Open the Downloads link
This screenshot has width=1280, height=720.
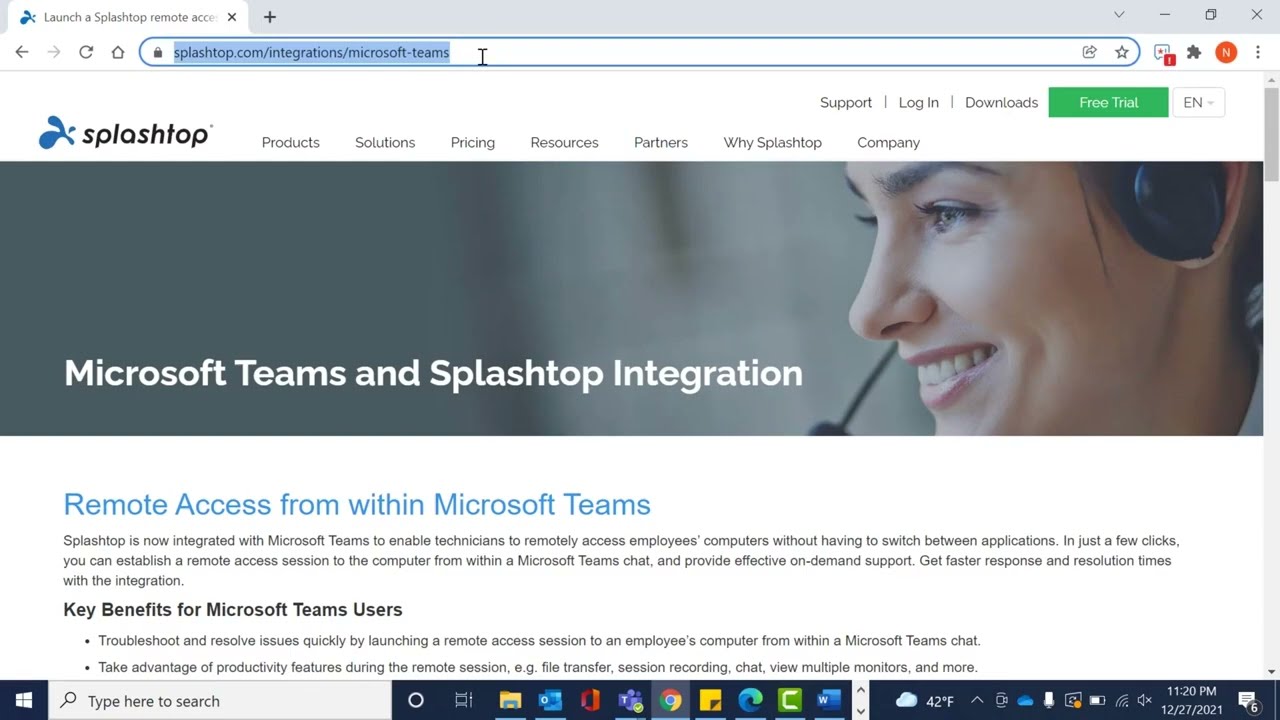pyautogui.click(x=1001, y=102)
